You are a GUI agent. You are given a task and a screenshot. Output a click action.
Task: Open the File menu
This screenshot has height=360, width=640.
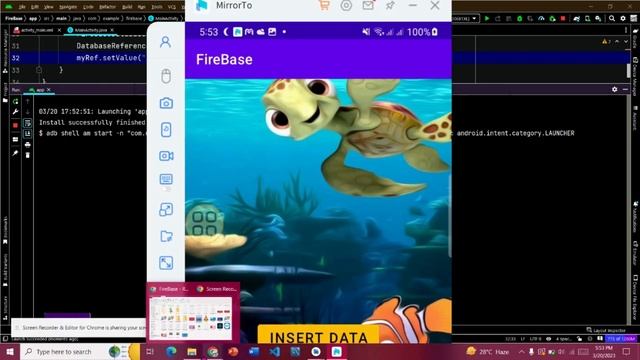click(22, 7)
